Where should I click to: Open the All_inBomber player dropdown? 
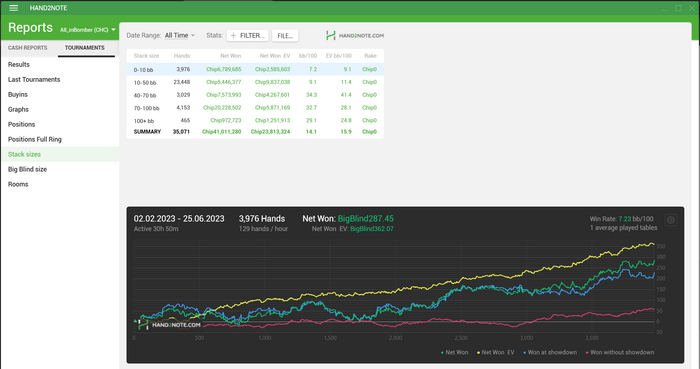click(x=88, y=30)
